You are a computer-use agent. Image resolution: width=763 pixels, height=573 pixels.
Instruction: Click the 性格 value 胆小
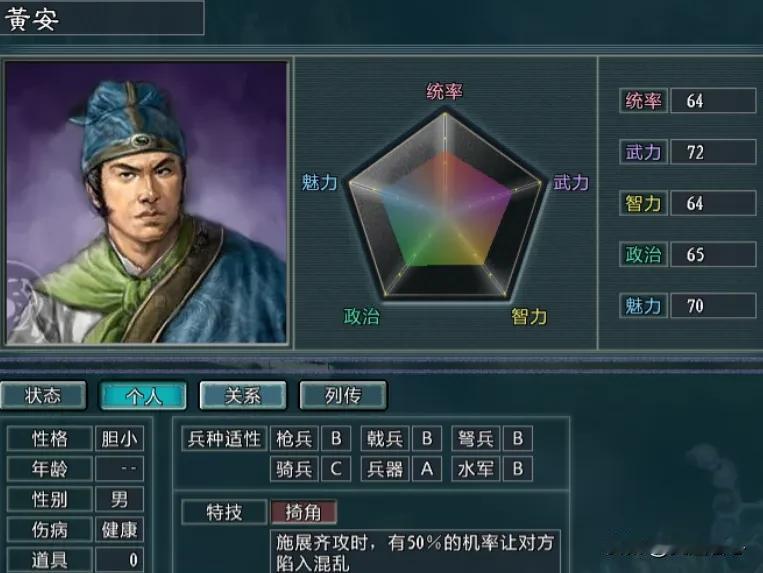click(119, 439)
